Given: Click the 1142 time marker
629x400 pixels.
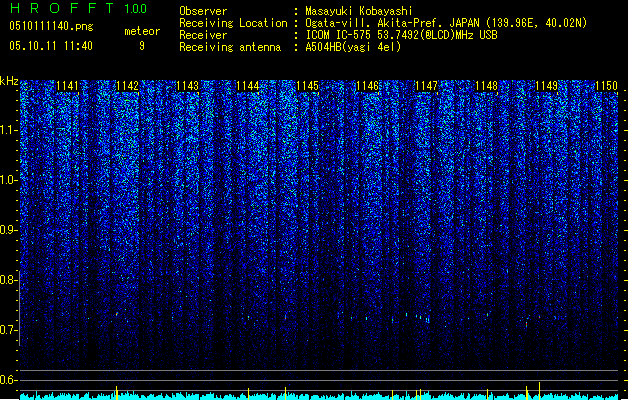Looking at the screenshot, I should pos(127,86).
